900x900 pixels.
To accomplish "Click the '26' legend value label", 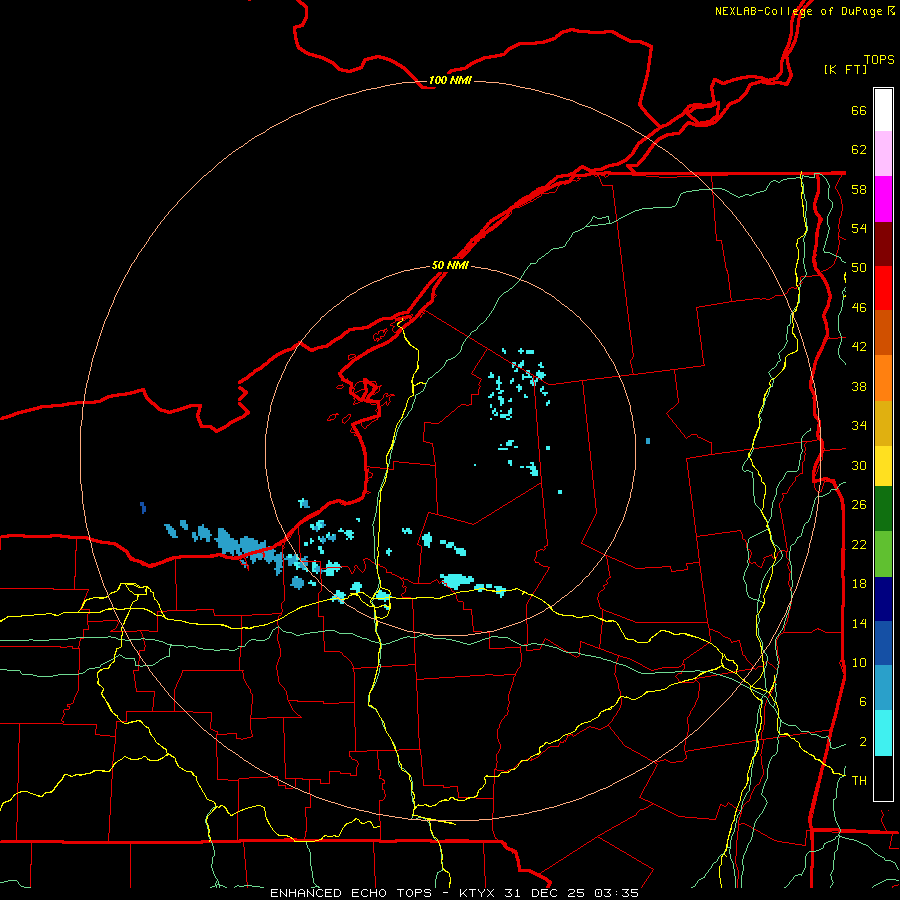I will click(x=859, y=505).
